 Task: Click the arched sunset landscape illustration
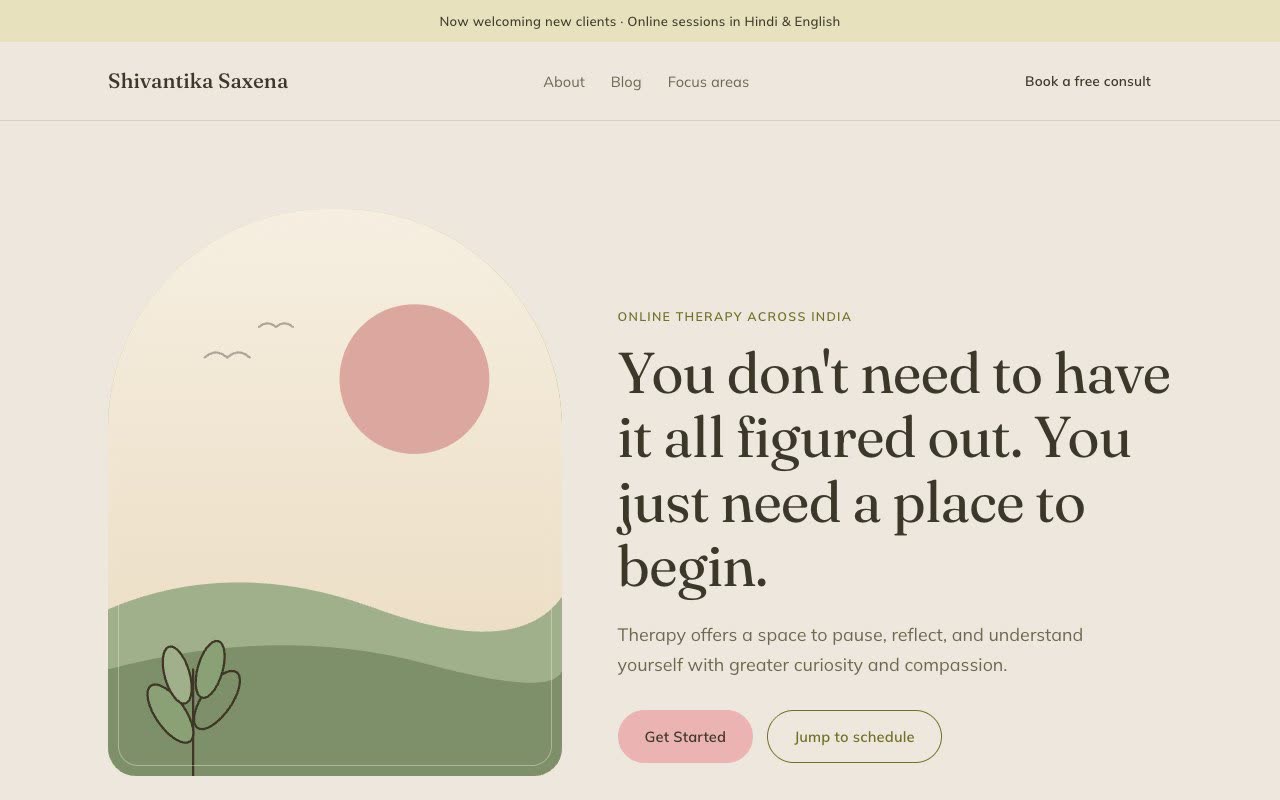(335, 492)
